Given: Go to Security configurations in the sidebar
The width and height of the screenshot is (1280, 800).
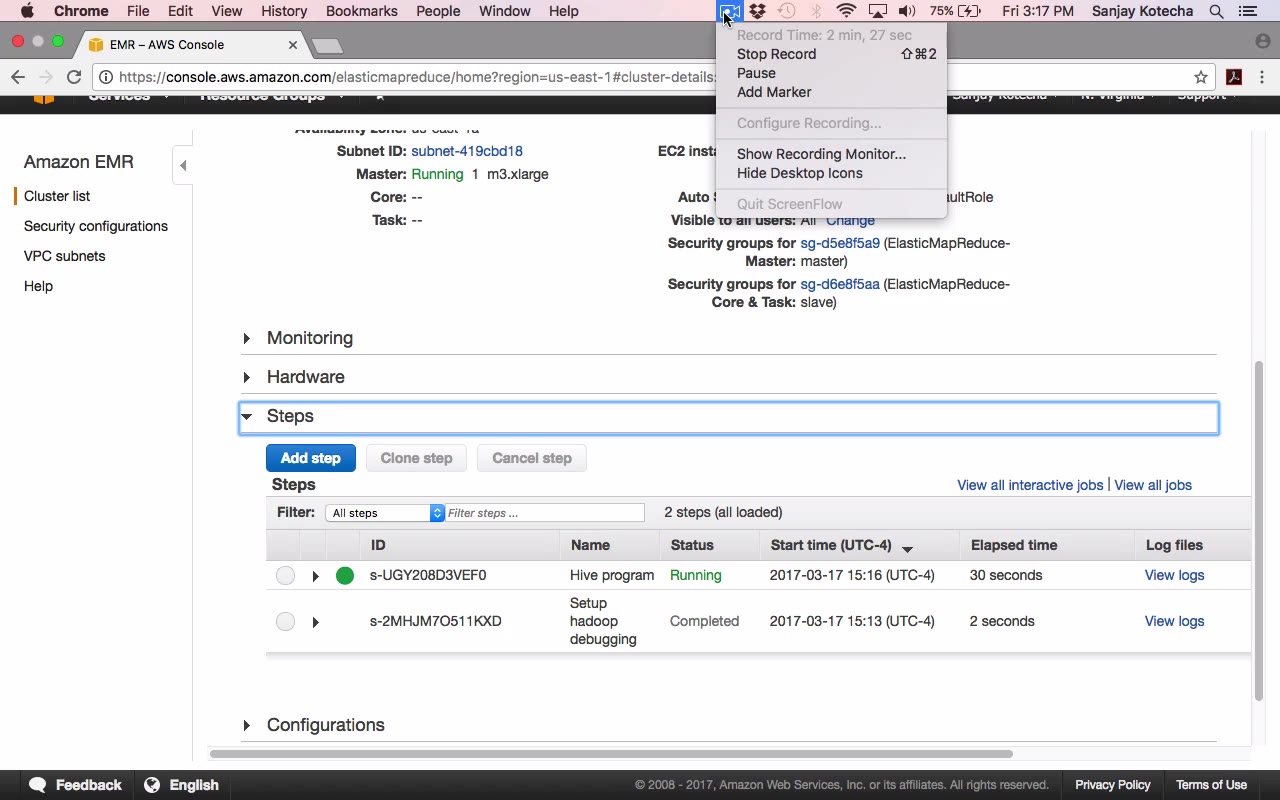Looking at the screenshot, I should 96,226.
